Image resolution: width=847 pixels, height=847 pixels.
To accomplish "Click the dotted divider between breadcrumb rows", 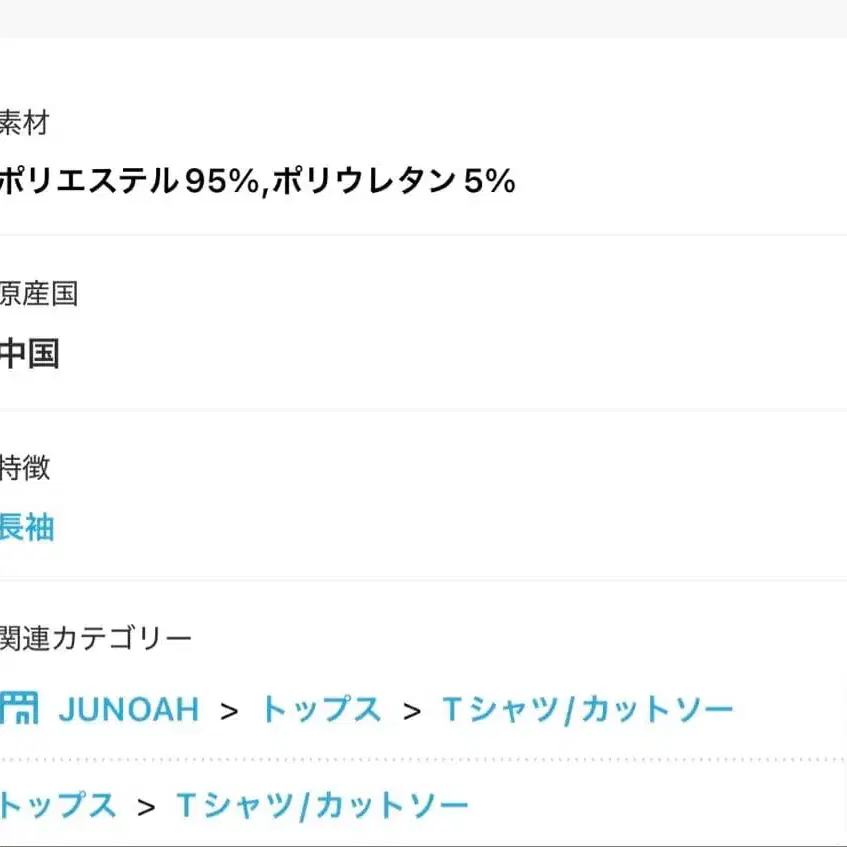I will (x=423, y=759).
